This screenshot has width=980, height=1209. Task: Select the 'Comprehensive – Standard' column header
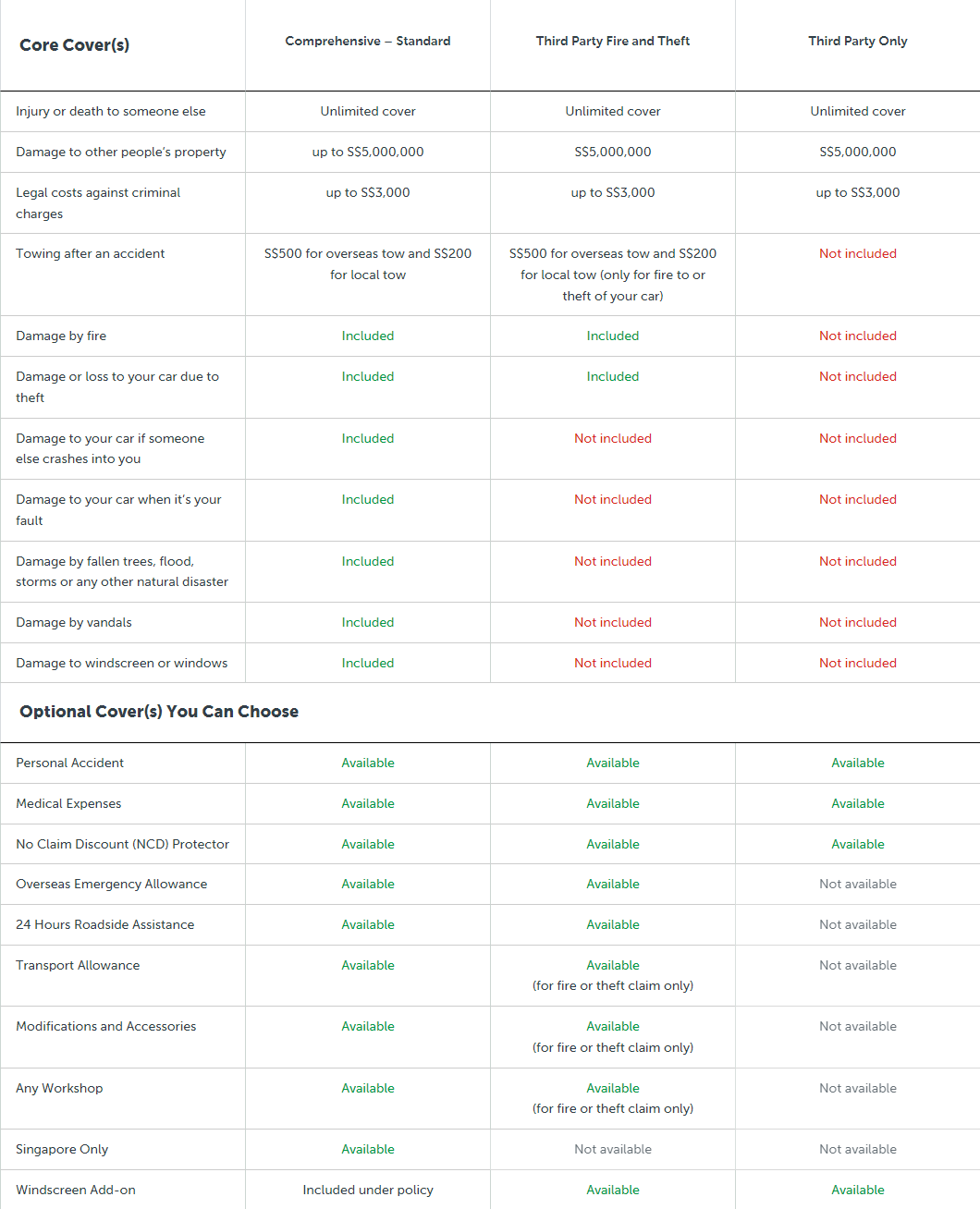[x=368, y=41]
